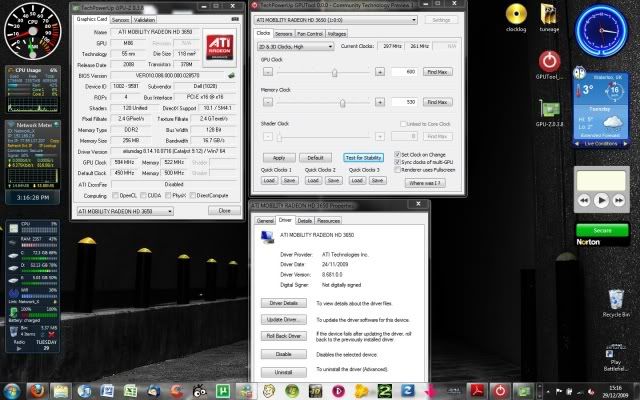
Task: Toggle Linked to Core Clock checkbox
Action: click(403, 124)
